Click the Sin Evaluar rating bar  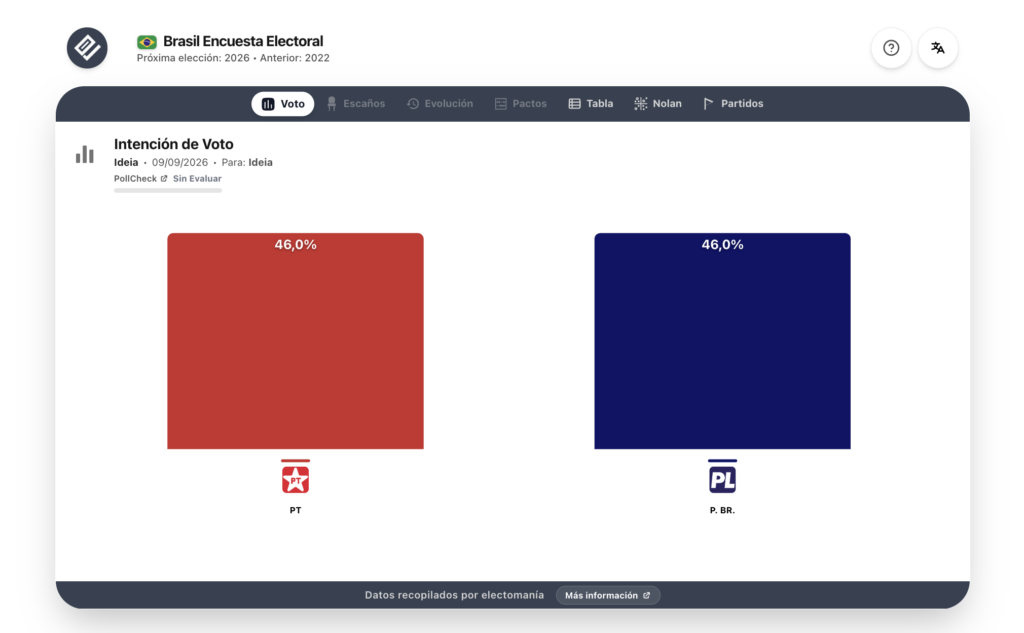(168, 191)
